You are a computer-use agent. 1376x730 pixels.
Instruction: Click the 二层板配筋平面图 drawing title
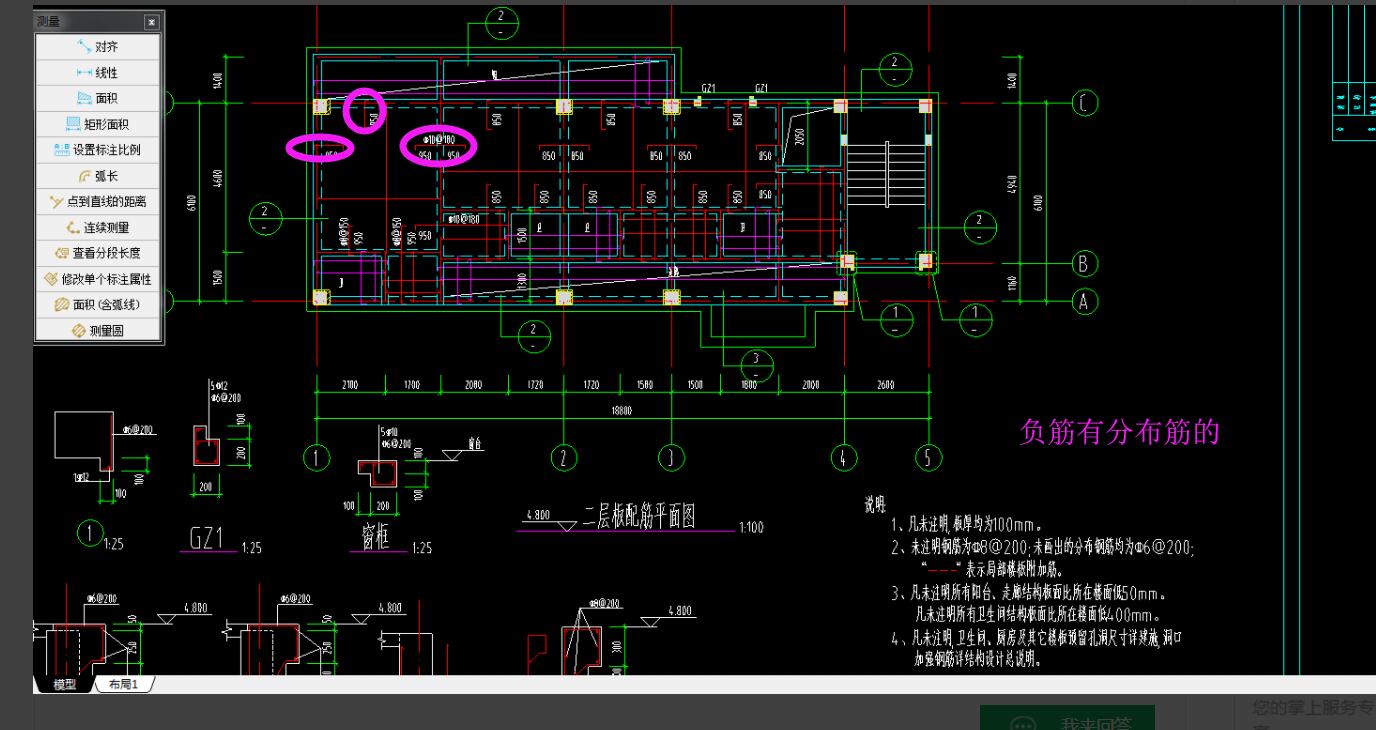(639, 516)
